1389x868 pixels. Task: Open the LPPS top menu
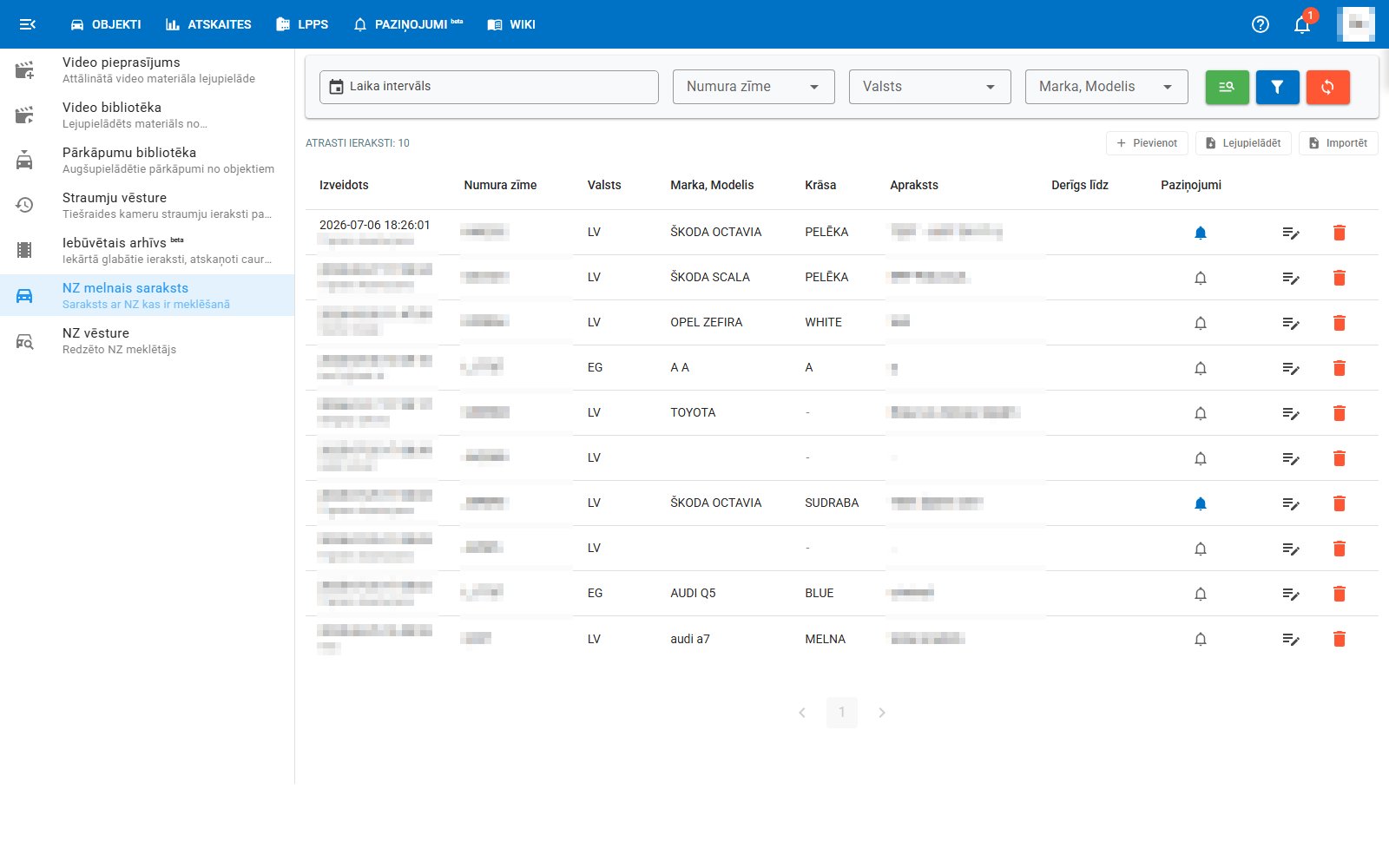pos(302,24)
